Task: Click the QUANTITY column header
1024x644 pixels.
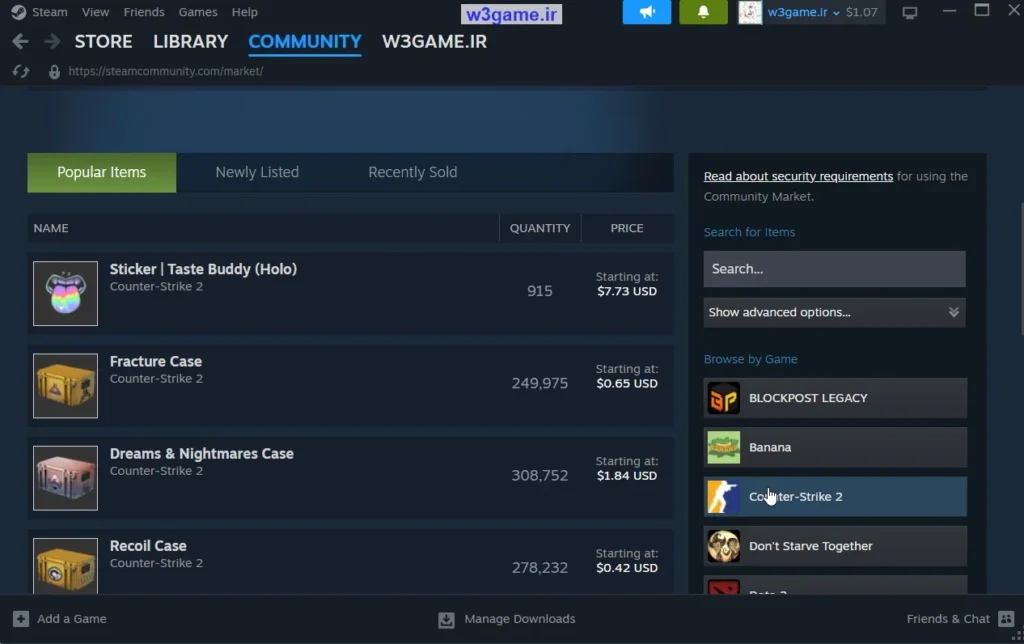Action: click(x=540, y=228)
